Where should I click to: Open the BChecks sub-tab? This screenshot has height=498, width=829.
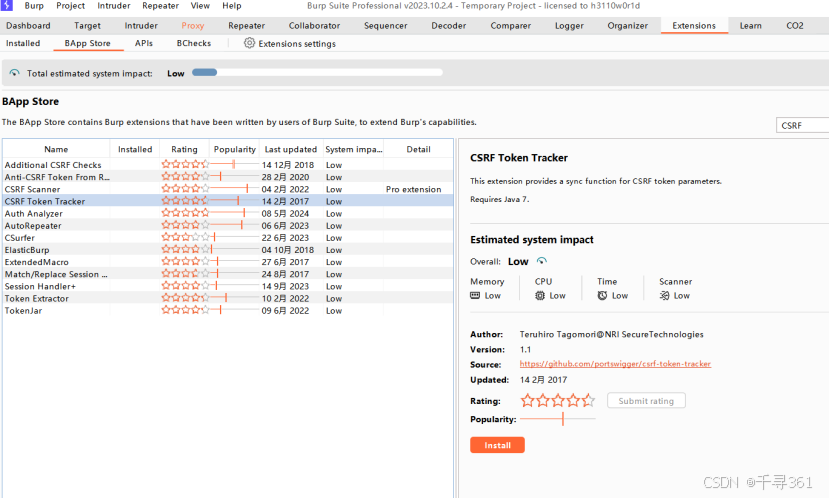point(194,43)
